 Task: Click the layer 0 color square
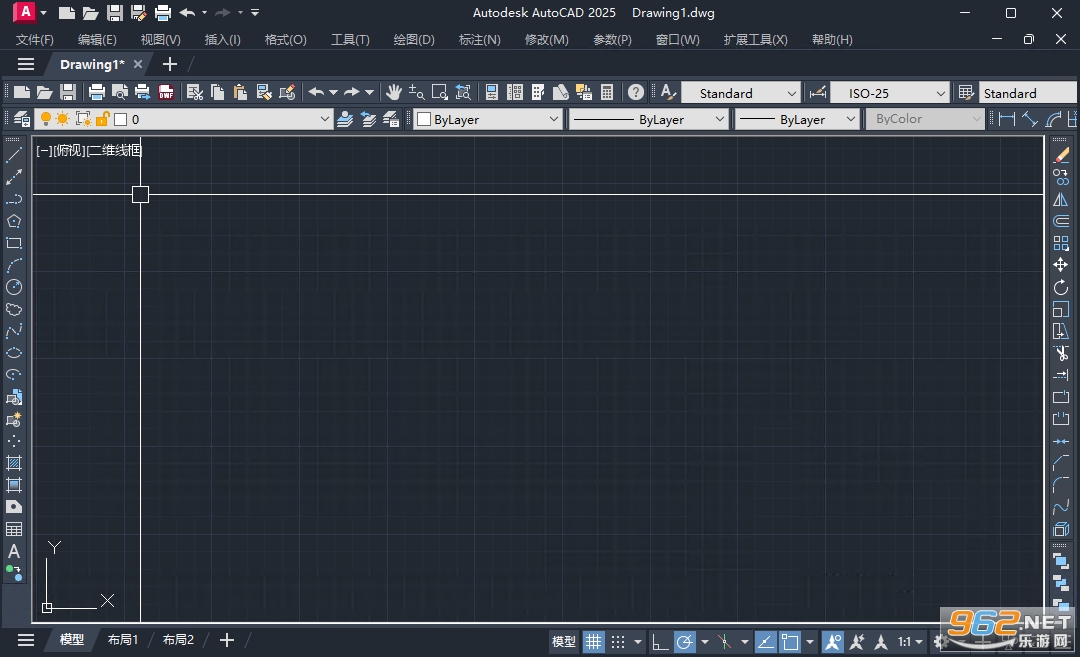tap(121, 119)
